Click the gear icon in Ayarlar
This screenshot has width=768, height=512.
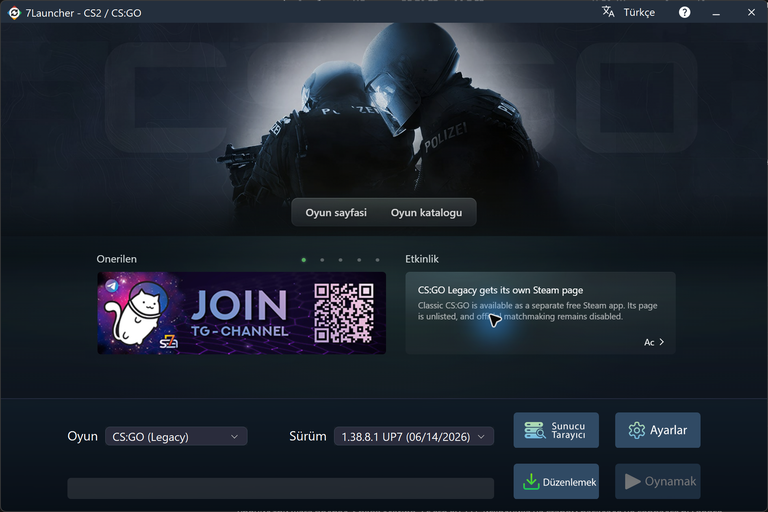(637, 430)
